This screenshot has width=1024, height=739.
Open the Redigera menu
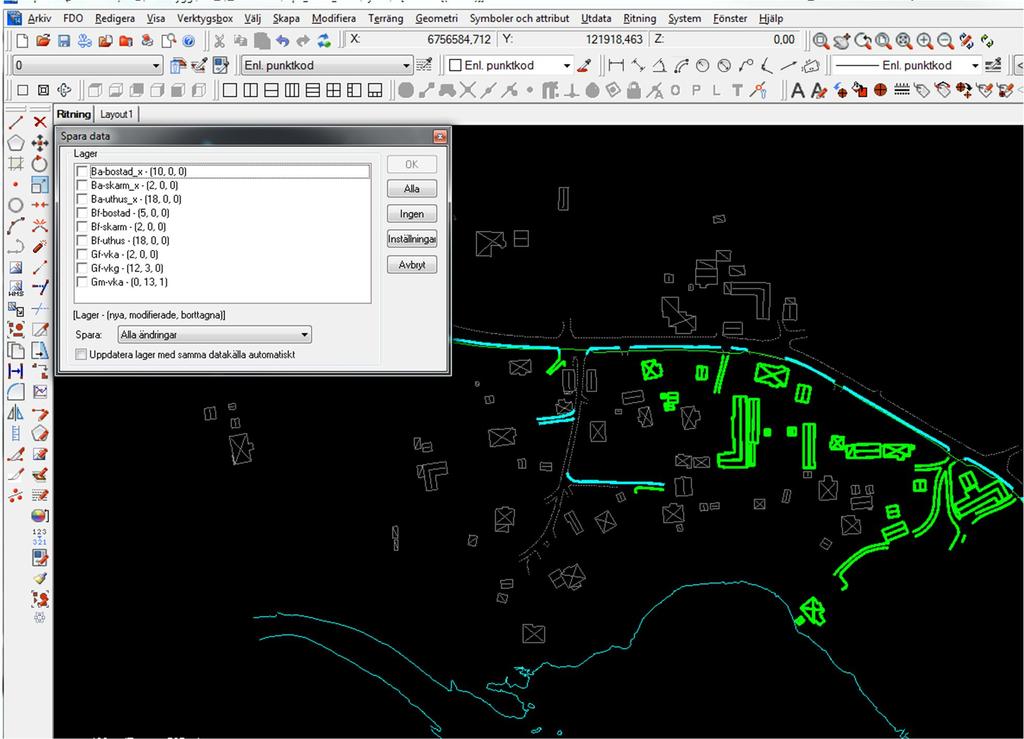(x=114, y=18)
